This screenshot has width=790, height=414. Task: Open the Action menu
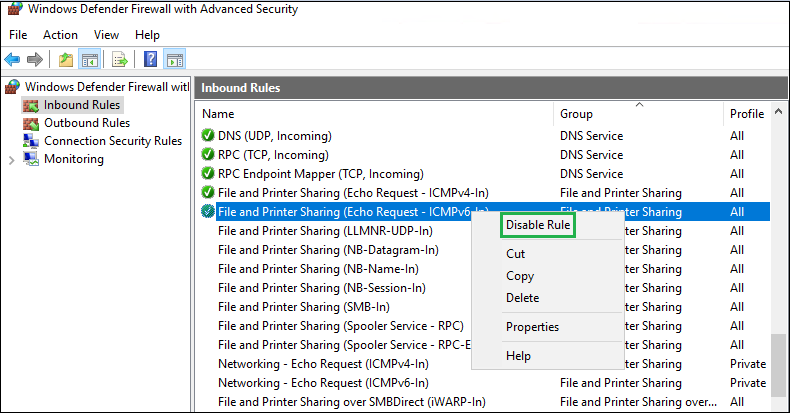[60, 35]
